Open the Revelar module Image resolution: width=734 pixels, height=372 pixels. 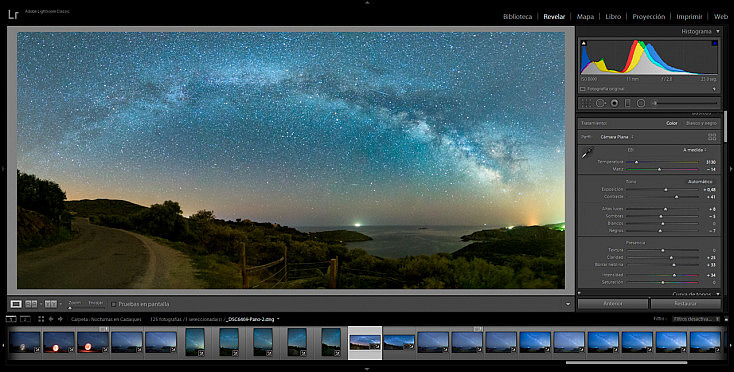[554, 16]
